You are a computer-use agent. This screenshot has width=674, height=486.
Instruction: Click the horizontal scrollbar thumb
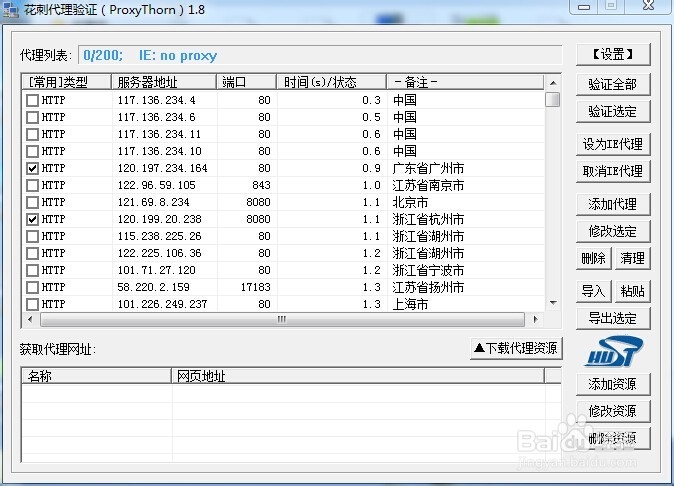click(282, 319)
